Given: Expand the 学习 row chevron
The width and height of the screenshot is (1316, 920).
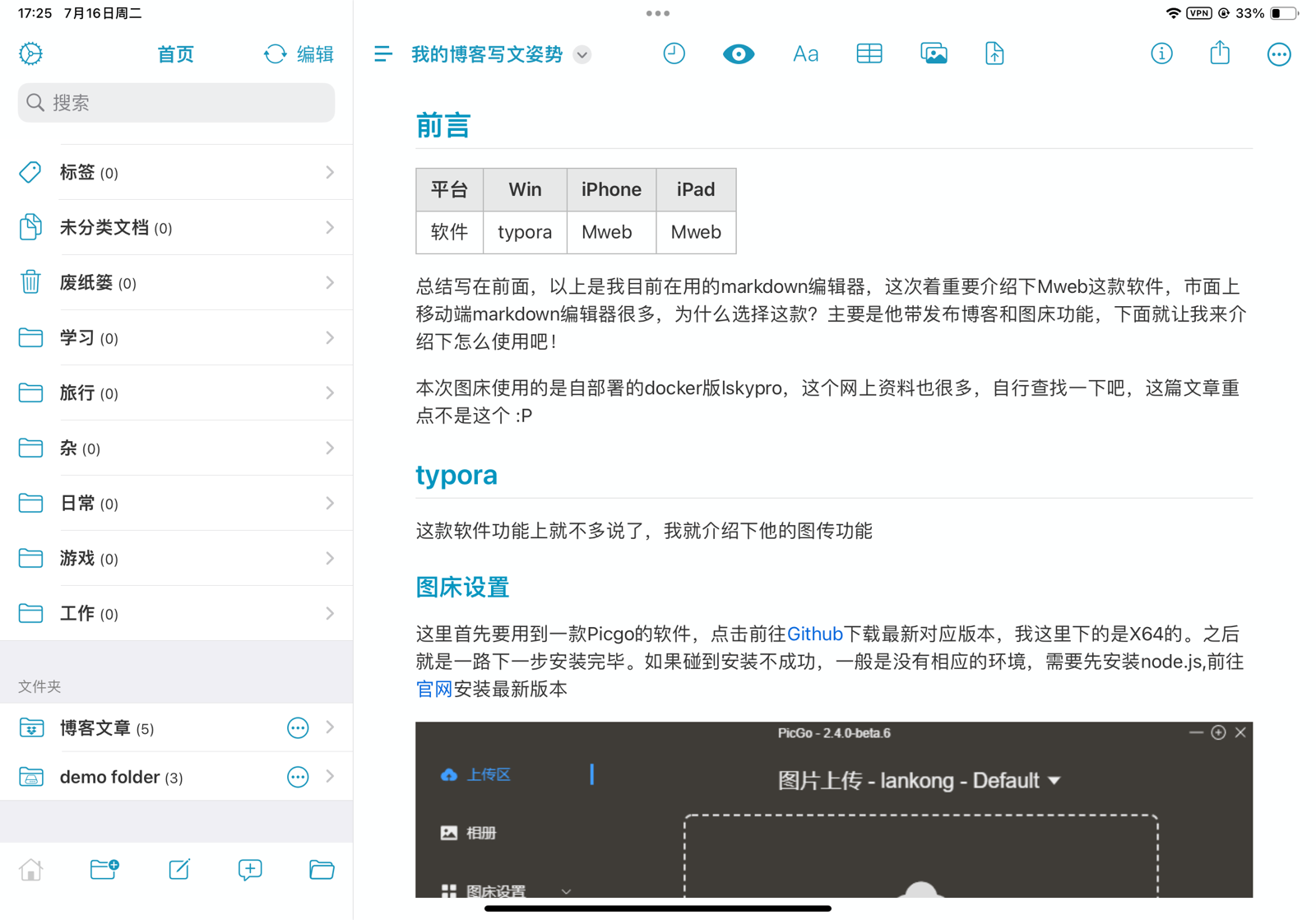Looking at the screenshot, I should click(x=330, y=337).
